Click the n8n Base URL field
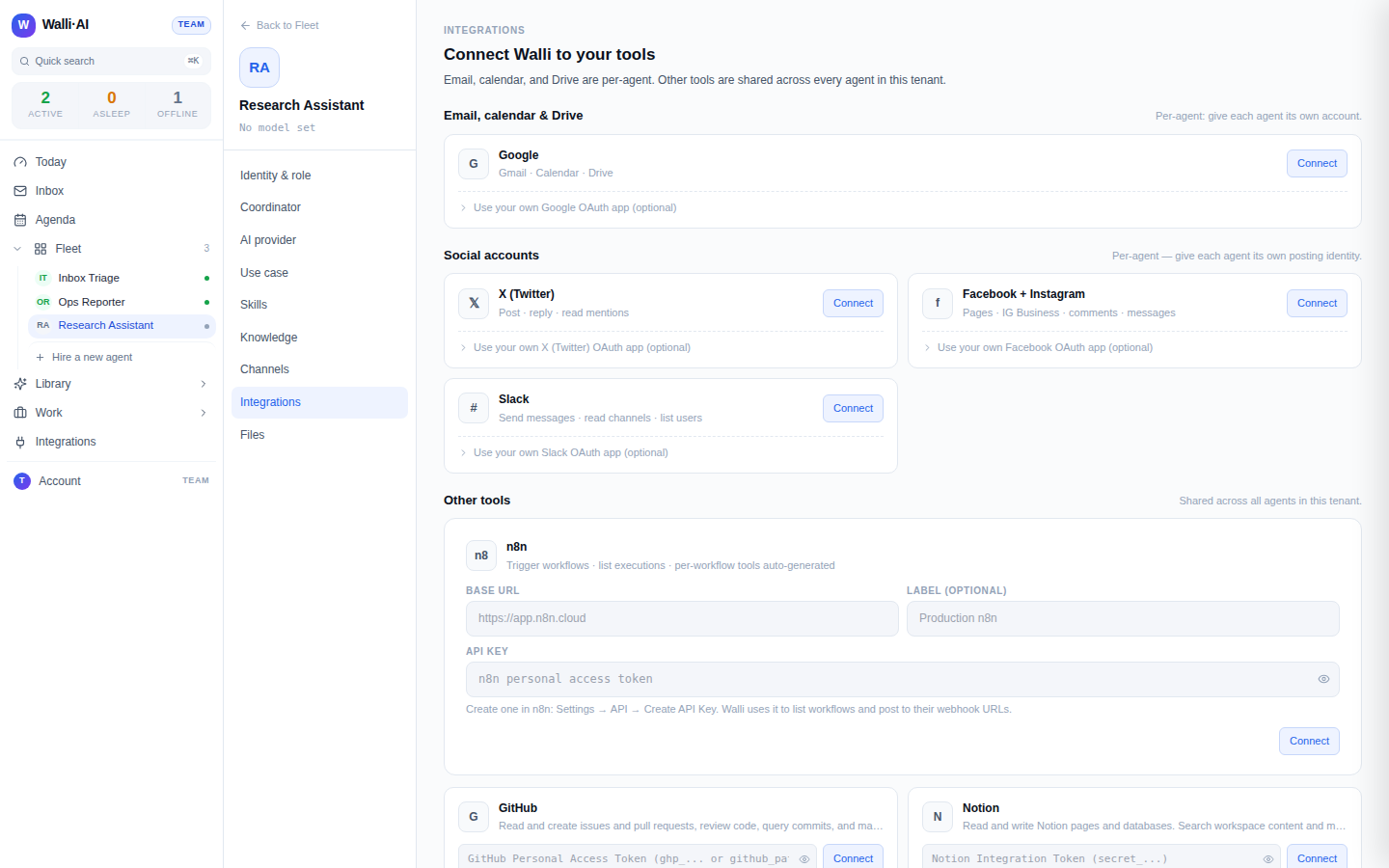 tap(682, 618)
